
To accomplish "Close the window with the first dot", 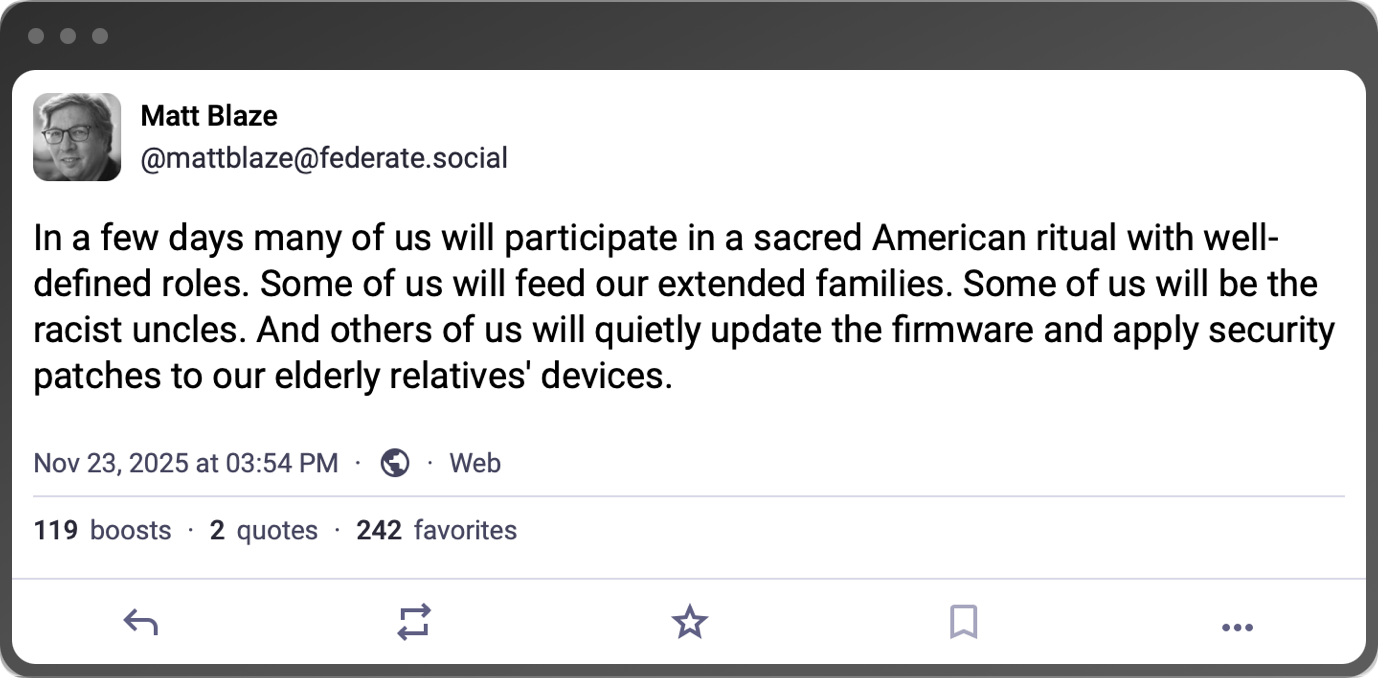I will tap(36, 36).
